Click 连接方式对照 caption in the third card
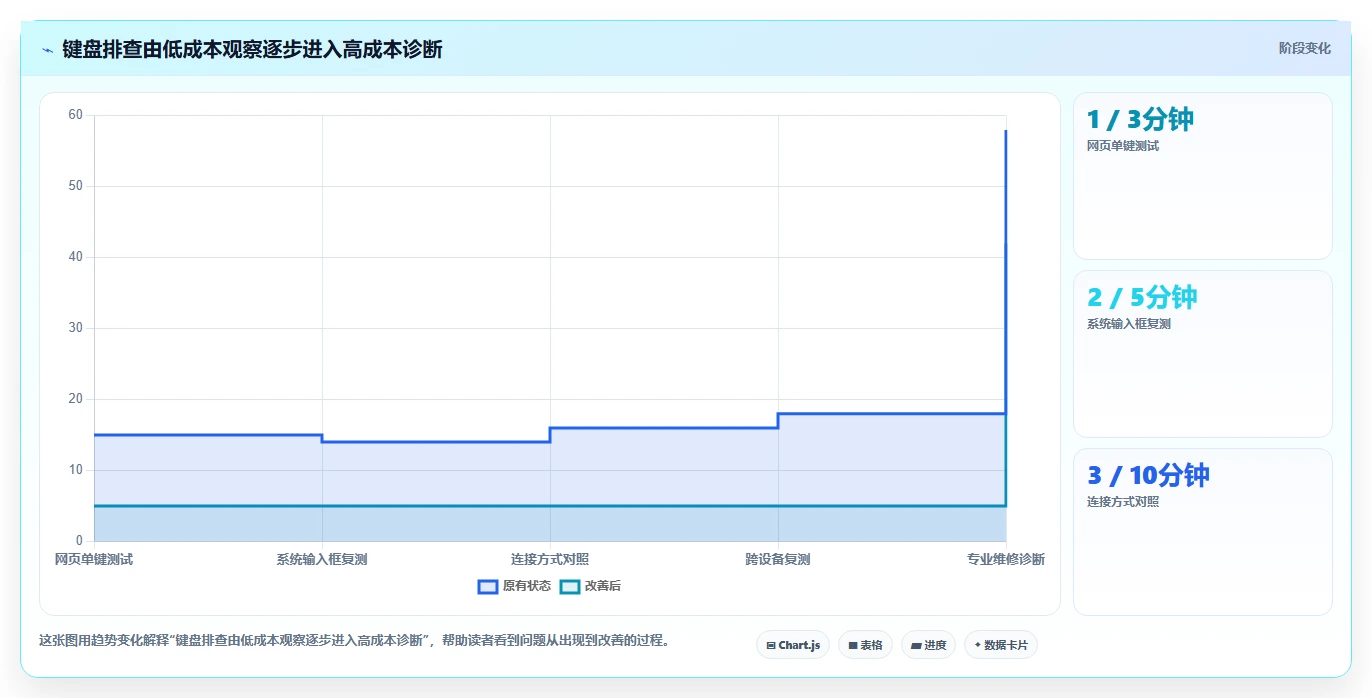Screen dimensions: 1372x698 coord(1123,502)
